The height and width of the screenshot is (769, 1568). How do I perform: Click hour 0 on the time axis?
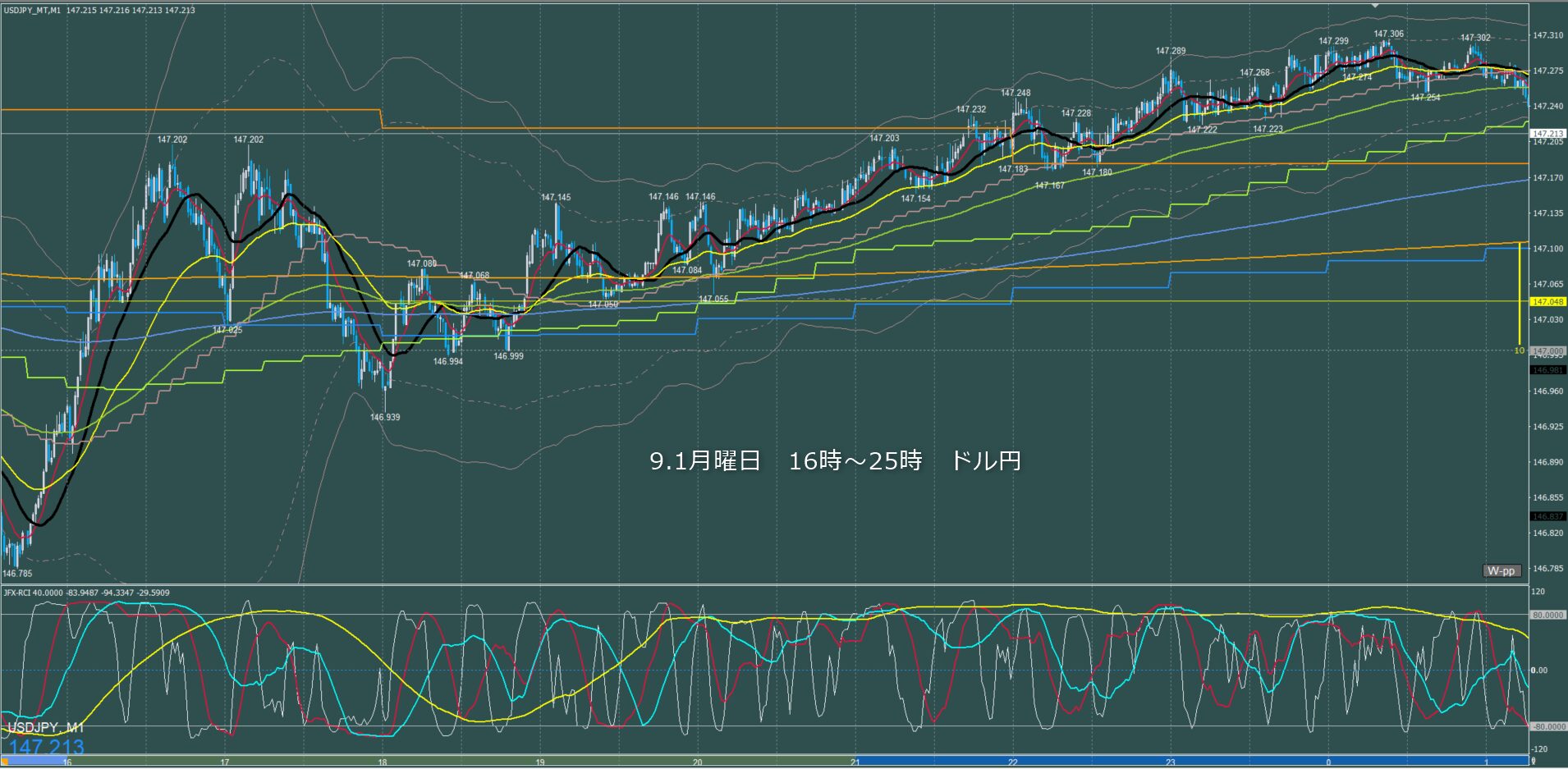(x=1328, y=762)
